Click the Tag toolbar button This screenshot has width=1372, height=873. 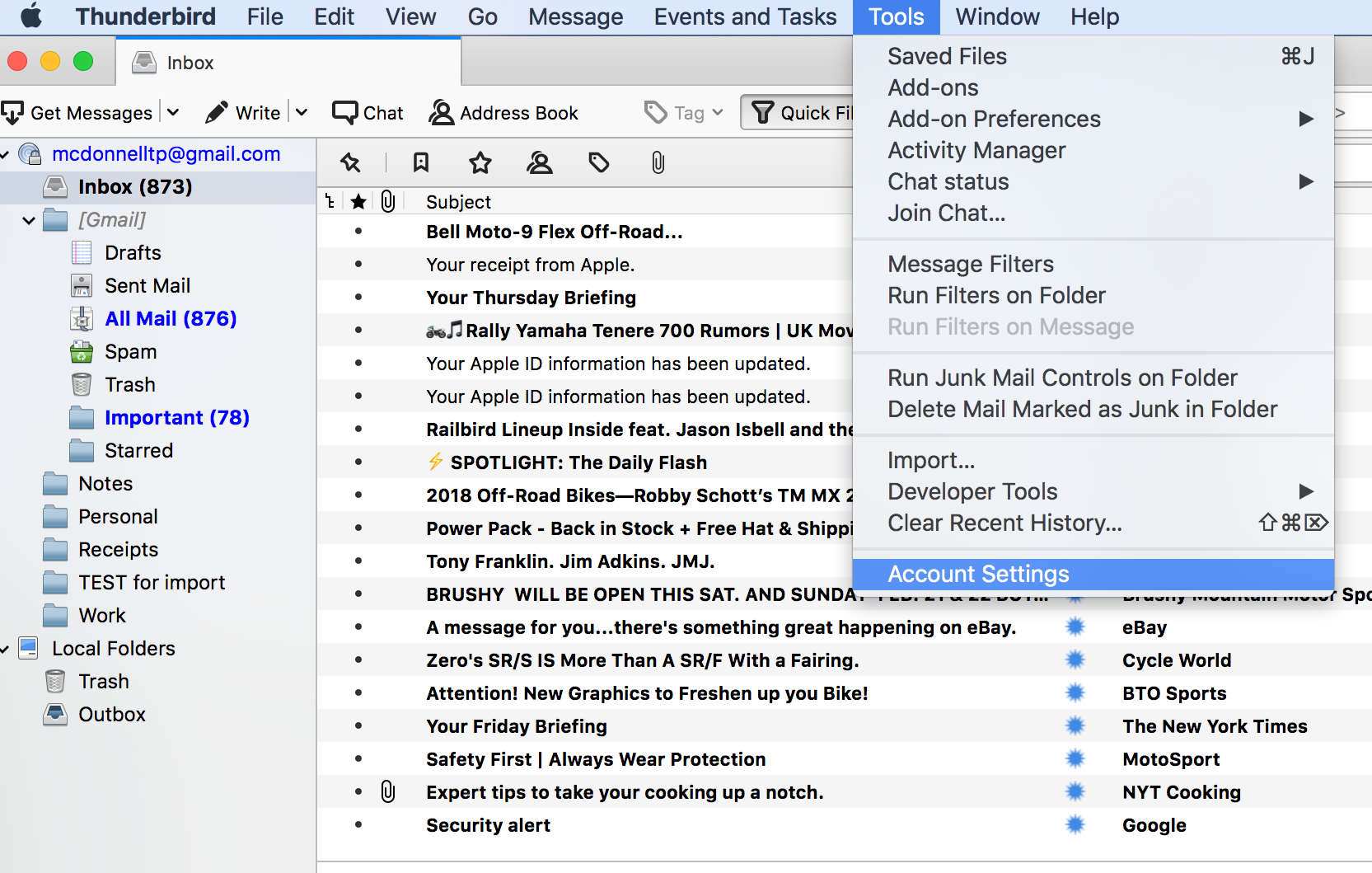pos(684,113)
